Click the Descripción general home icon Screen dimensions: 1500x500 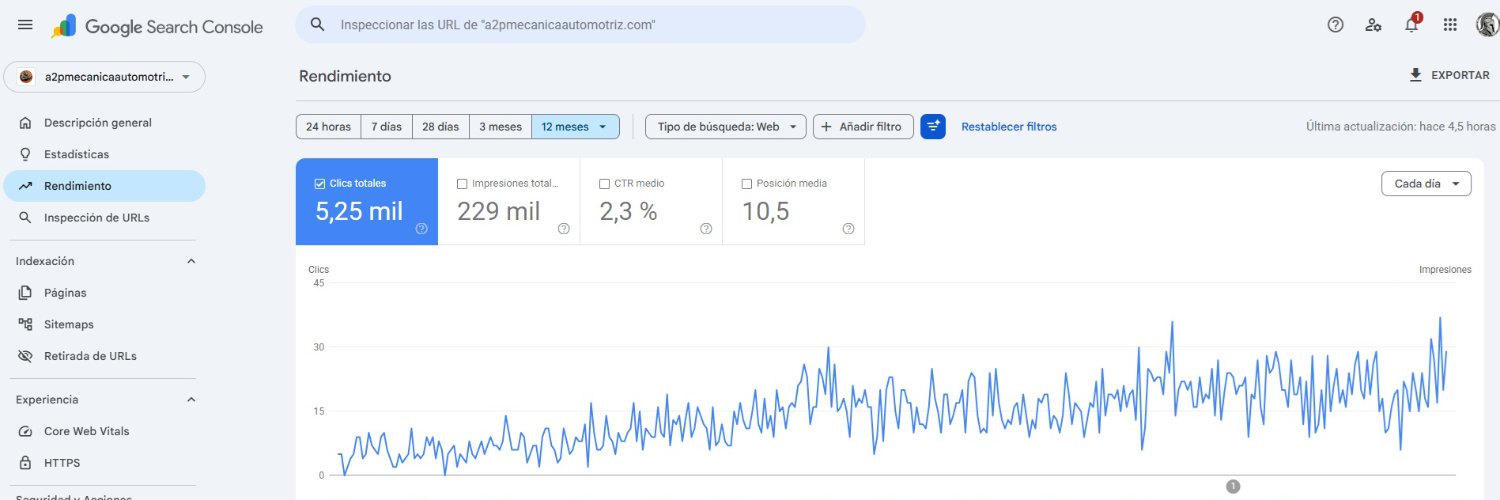(25, 123)
